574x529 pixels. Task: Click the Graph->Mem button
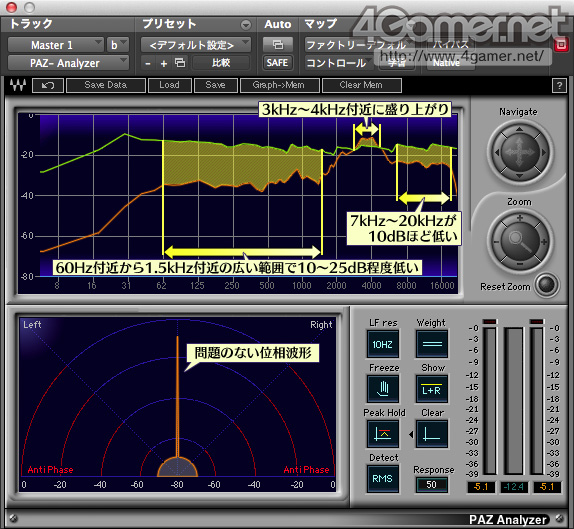[x=279, y=85]
